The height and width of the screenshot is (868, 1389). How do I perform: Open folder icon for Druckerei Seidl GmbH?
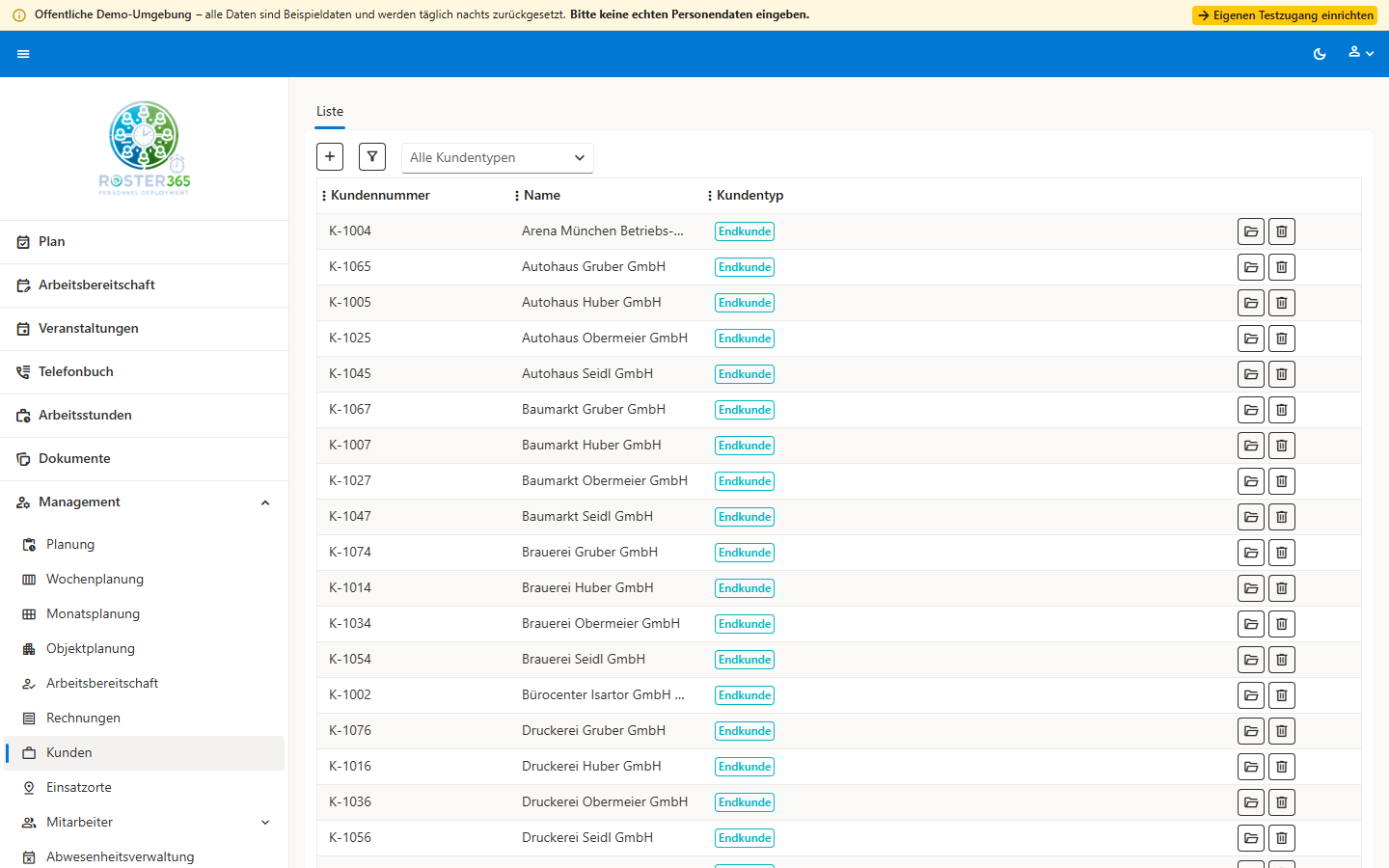(1251, 838)
